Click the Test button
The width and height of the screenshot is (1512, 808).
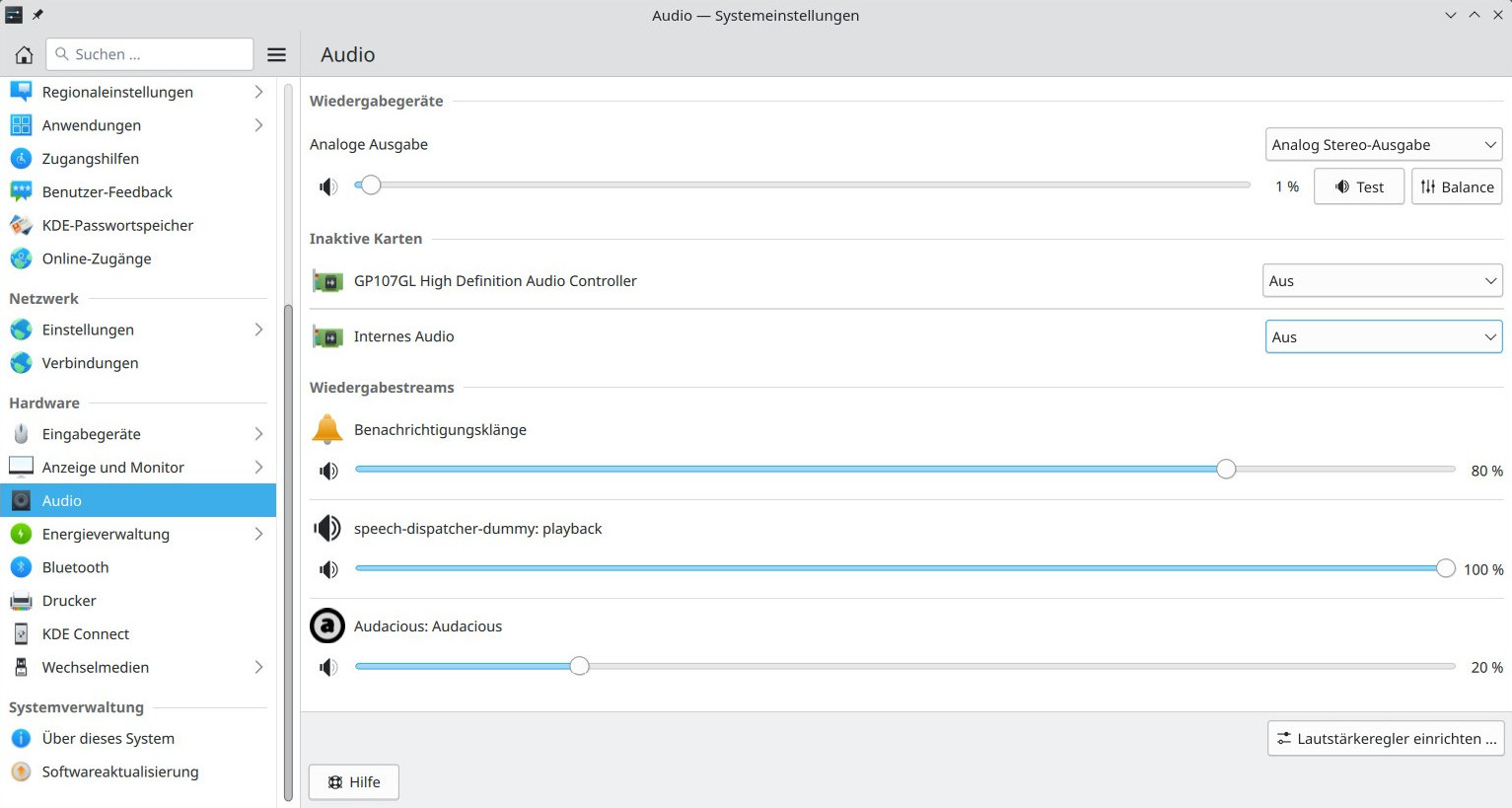tap(1358, 187)
